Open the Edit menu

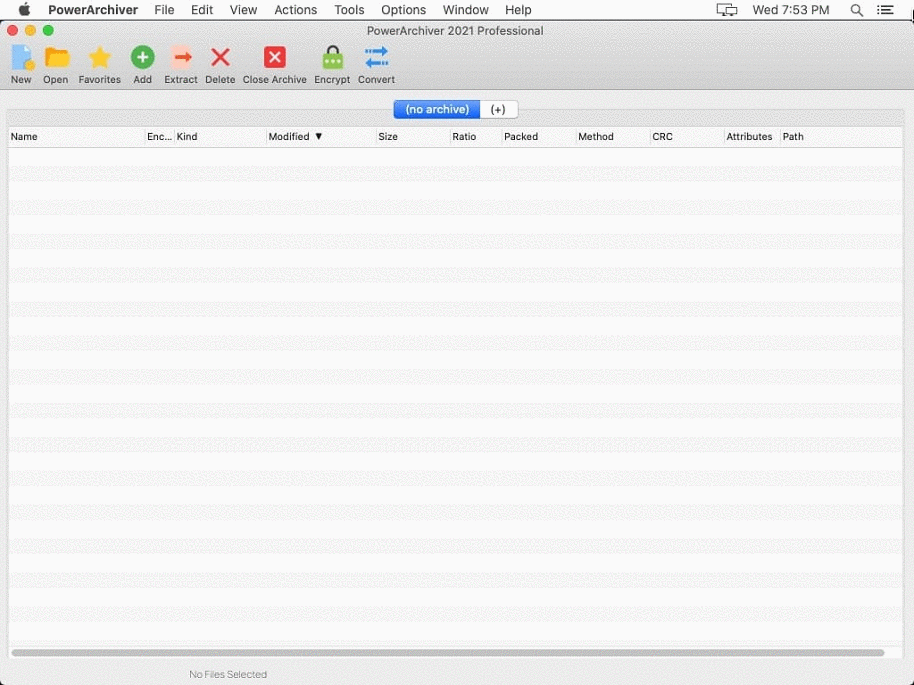coord(202,10)
